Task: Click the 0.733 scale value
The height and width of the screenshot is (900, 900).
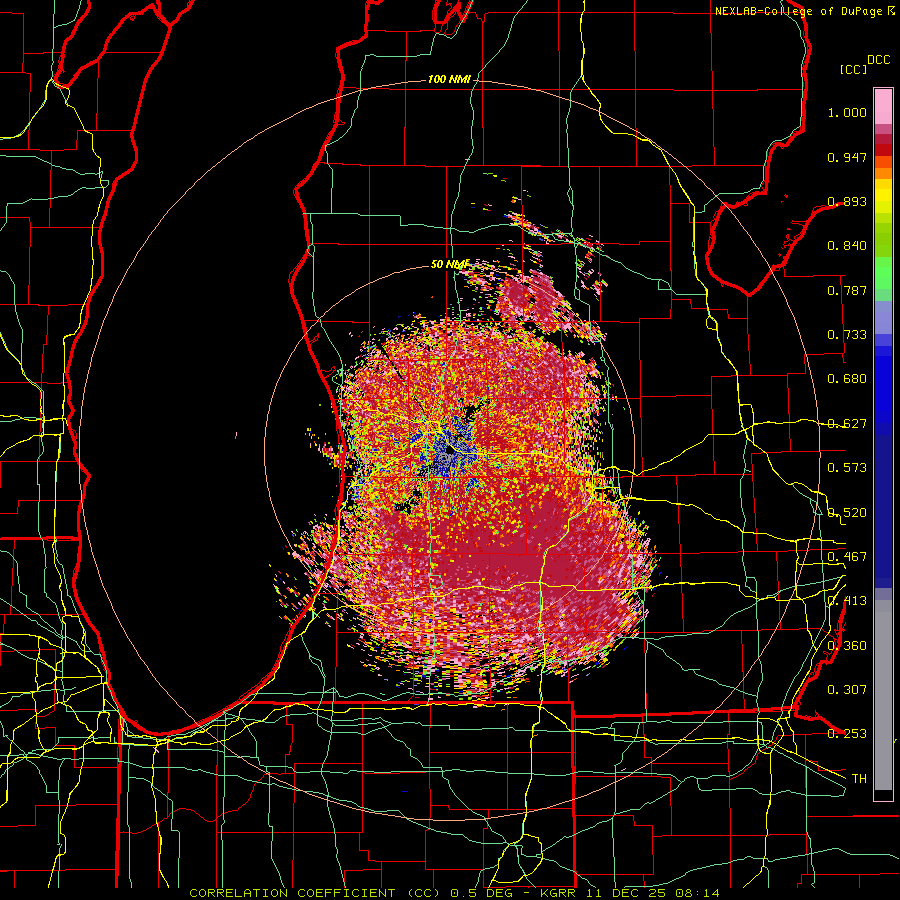Action: point(847,335)
